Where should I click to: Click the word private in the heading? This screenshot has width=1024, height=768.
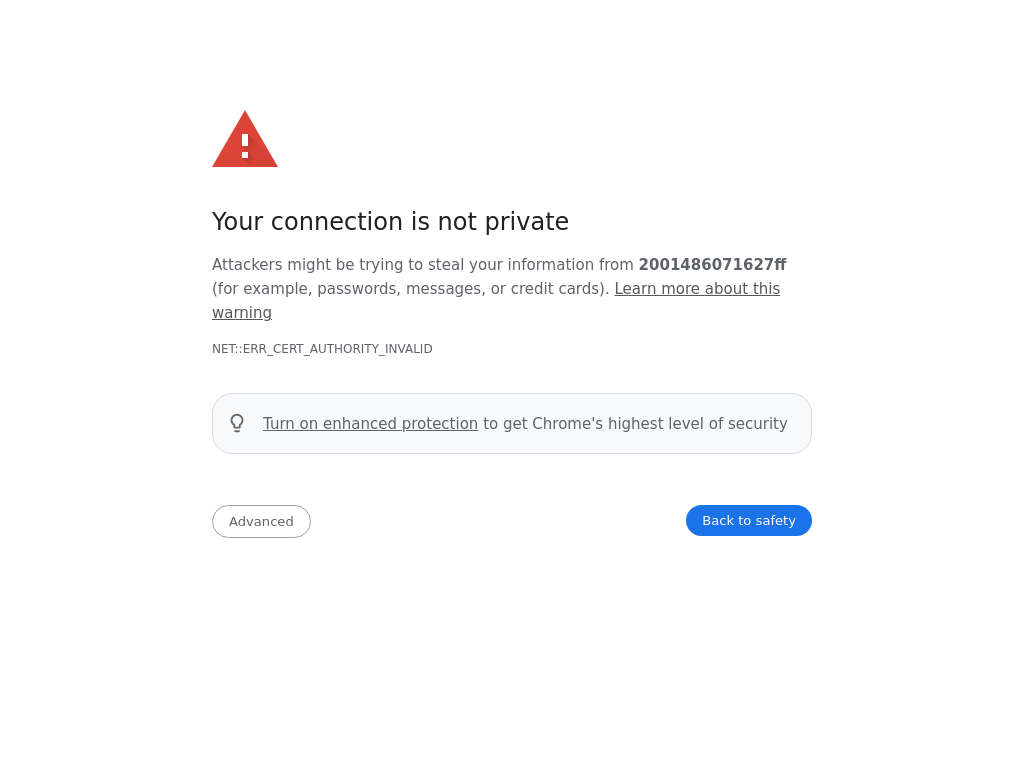[526, 222]
